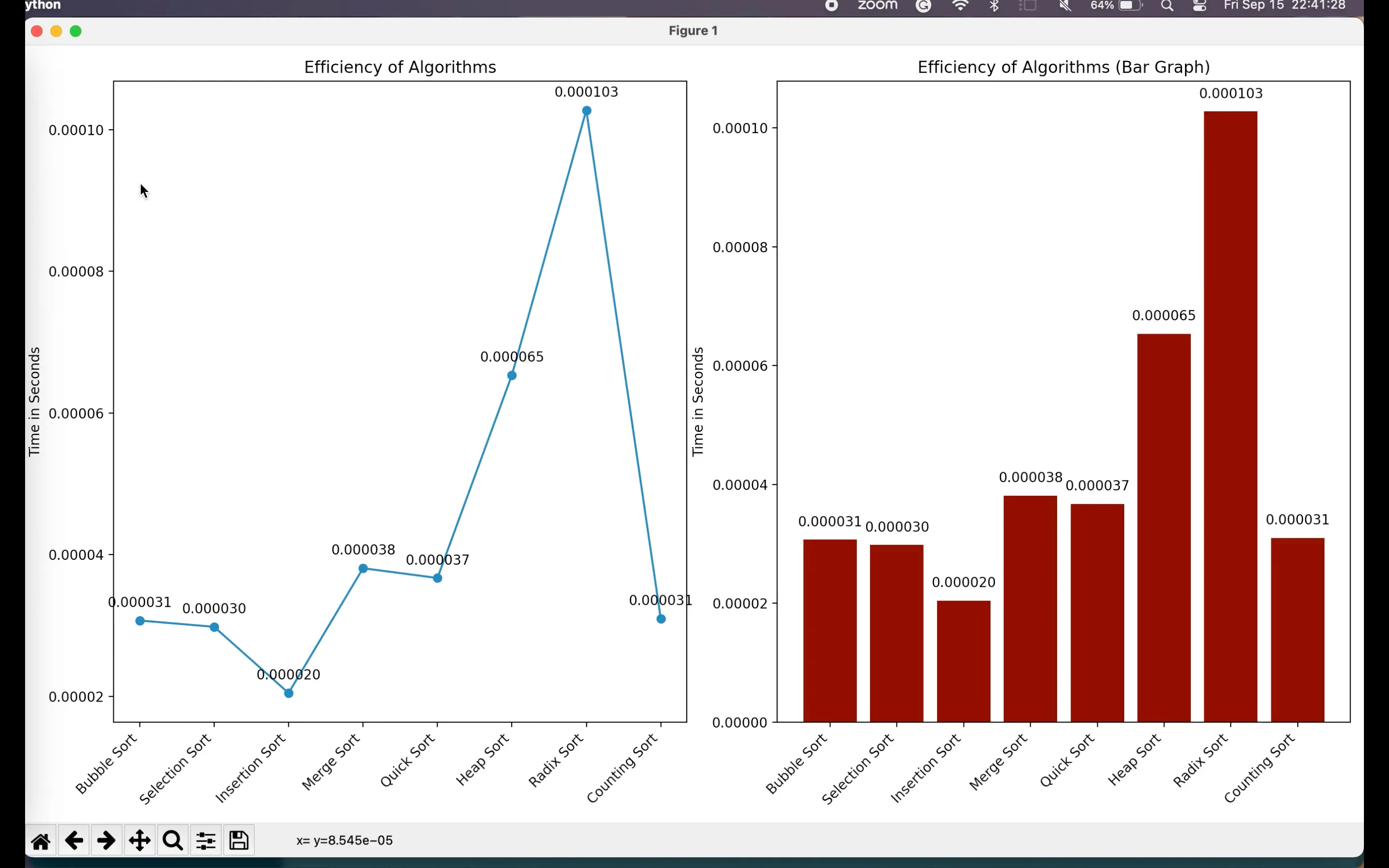1389x868 pixels.
Task: Click the battery 64% indicator
Action: (1117, 6)
